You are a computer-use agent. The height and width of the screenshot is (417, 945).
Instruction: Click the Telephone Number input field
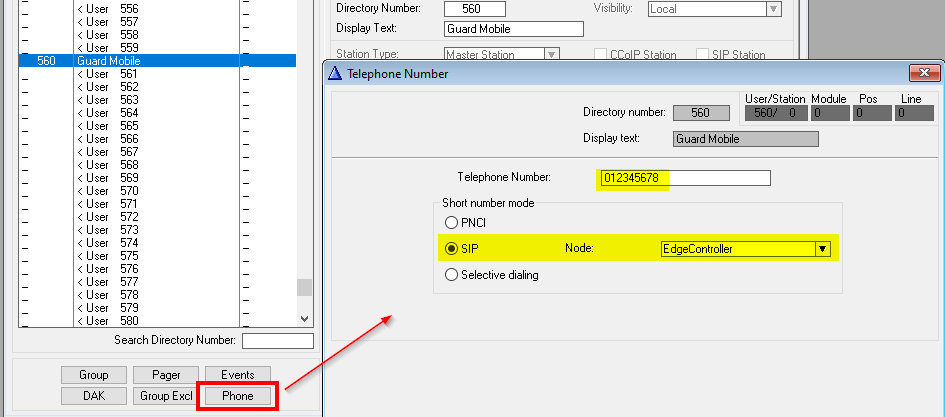click(x=684, y=178)
